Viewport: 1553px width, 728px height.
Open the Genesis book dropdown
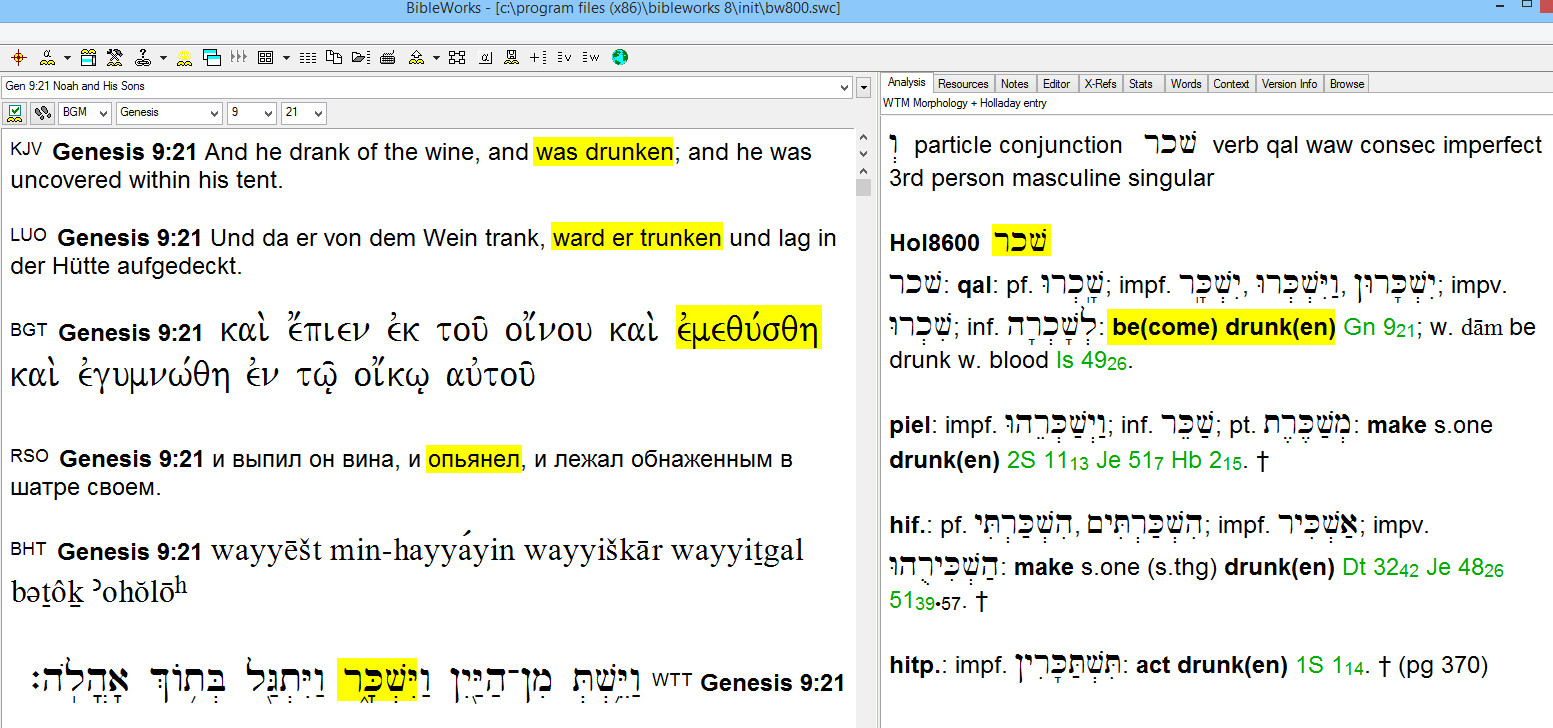pyautogui.click(x=212, y=113)
